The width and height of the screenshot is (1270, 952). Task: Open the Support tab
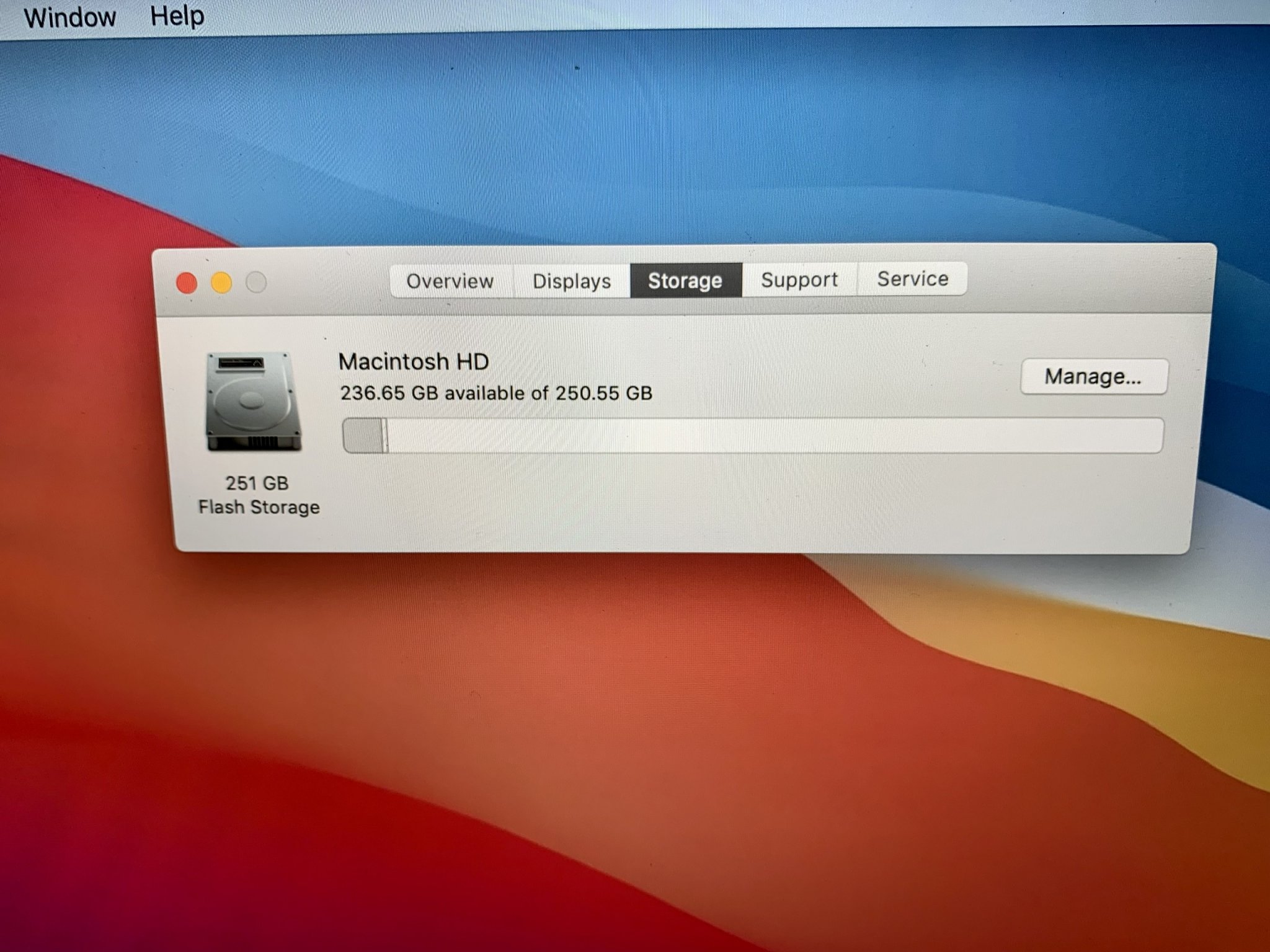click(x=799, y=280)
